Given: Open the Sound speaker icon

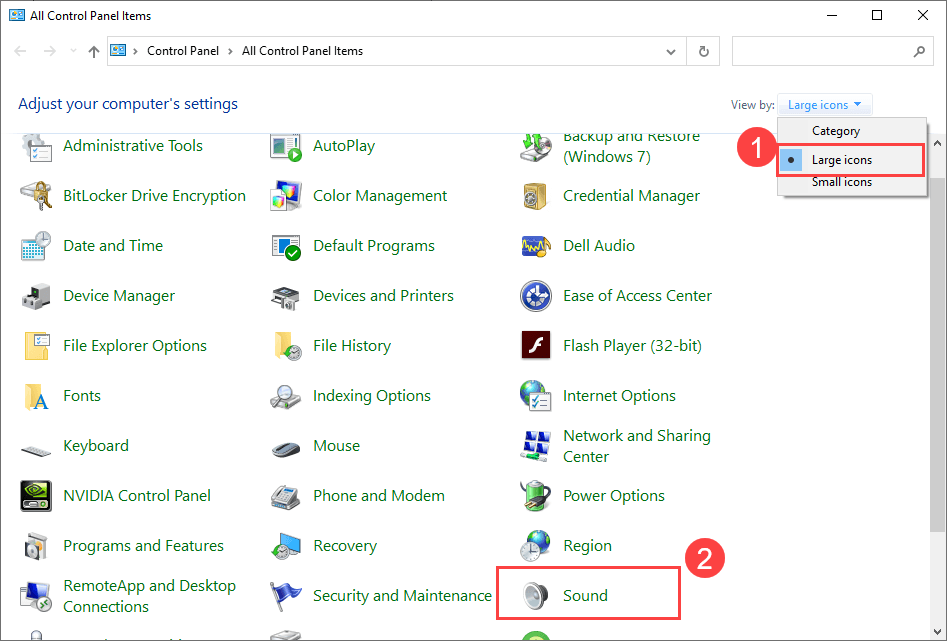Looking at the screenshot, I should 536,596.
